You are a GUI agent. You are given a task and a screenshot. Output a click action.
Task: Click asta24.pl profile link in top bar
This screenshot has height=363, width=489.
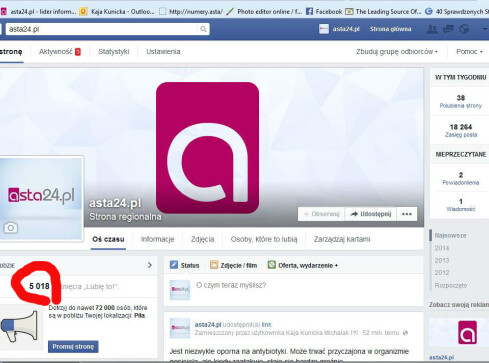coord(346,29)
